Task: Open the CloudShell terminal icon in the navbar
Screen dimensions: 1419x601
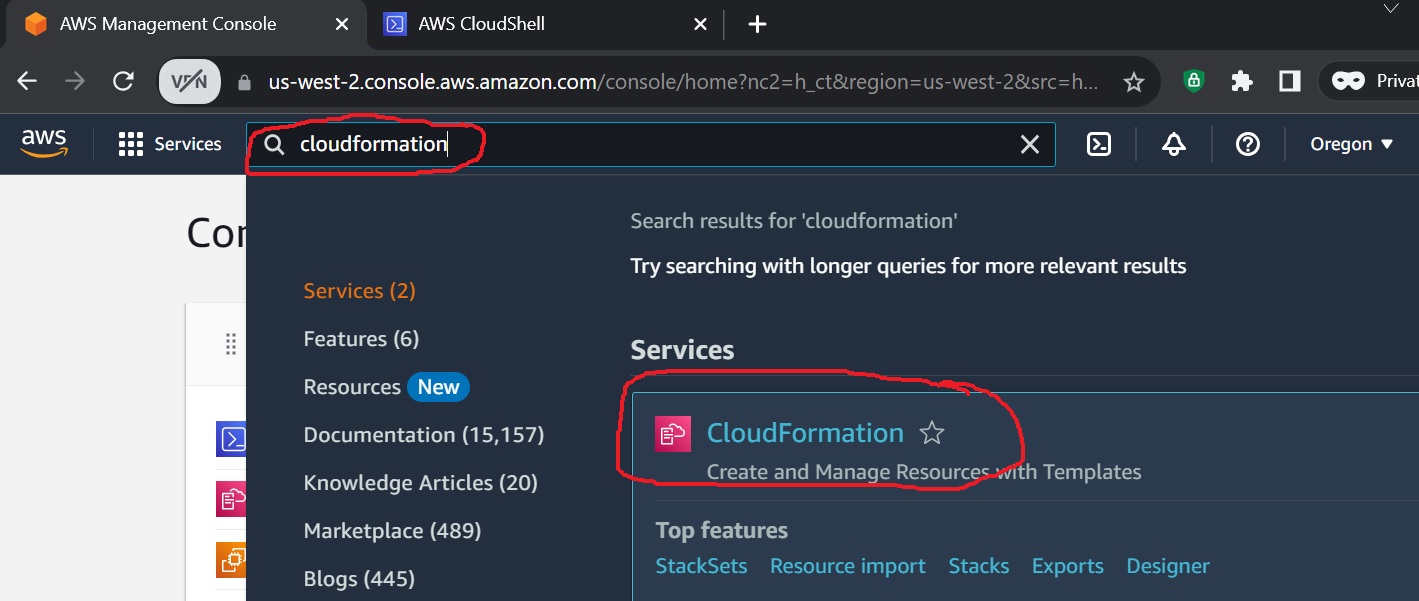Action: [1098, 144]
